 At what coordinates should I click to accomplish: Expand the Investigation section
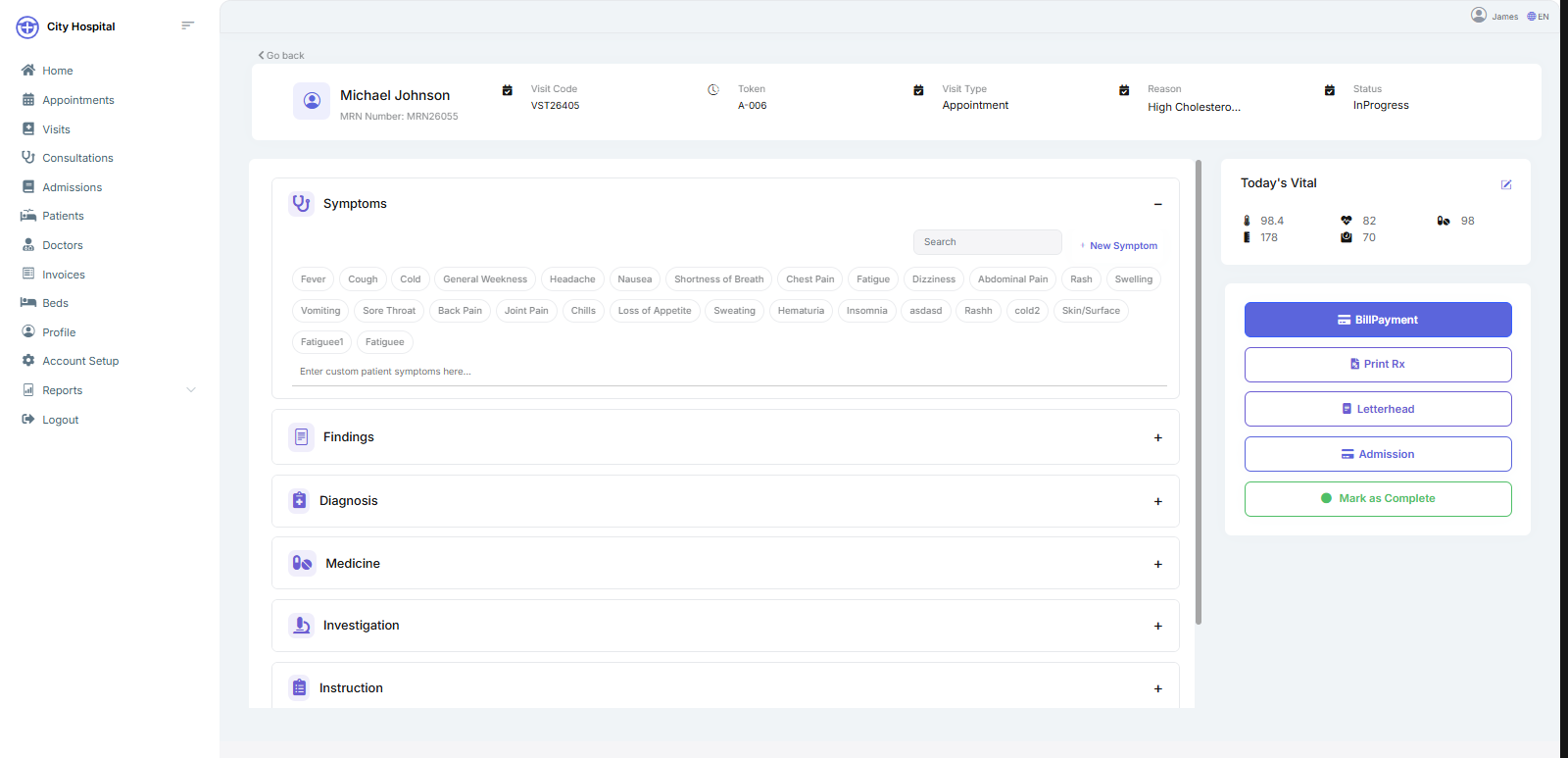tap(1157, 626)
